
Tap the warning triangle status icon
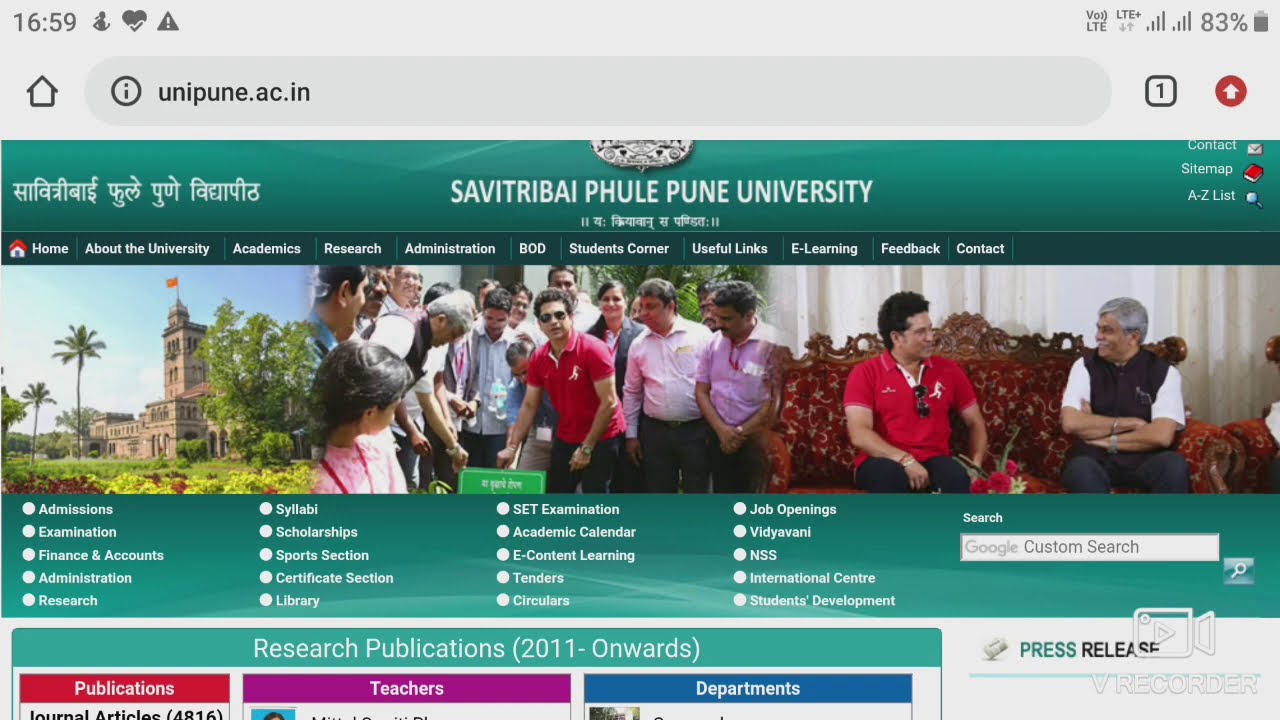(168, 22)
